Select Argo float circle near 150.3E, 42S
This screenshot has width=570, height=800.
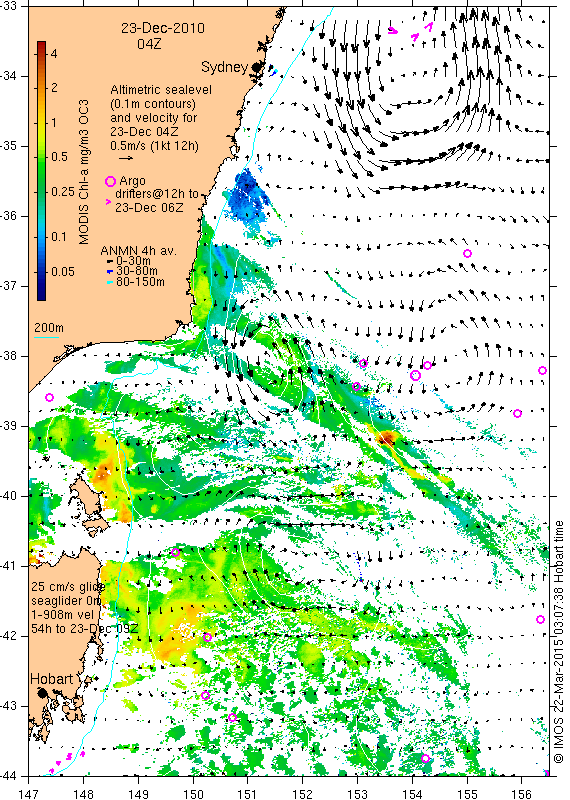point(207,637)
